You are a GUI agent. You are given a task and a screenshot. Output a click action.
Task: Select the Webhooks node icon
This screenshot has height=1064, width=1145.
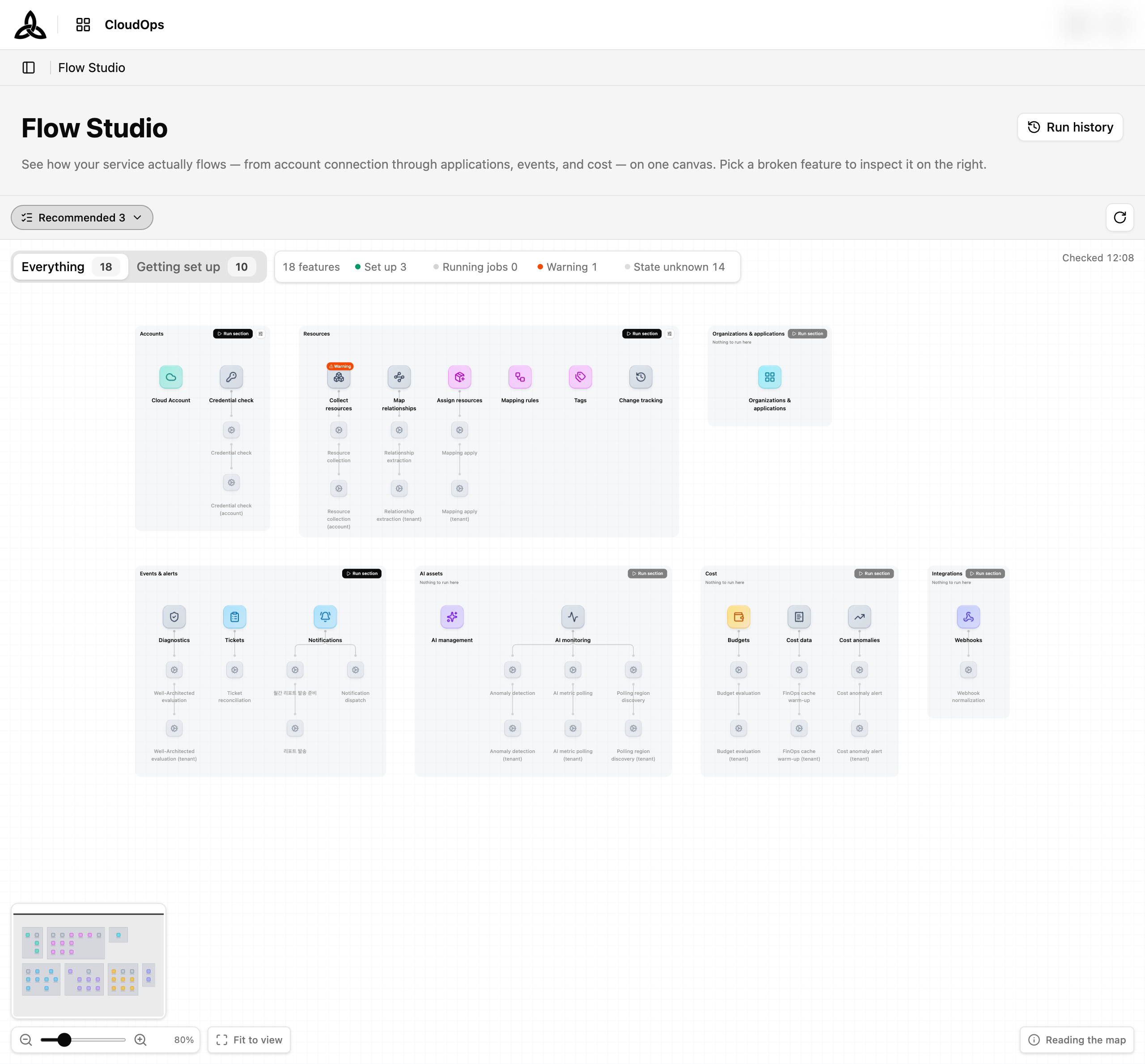(x=968, y=617)
